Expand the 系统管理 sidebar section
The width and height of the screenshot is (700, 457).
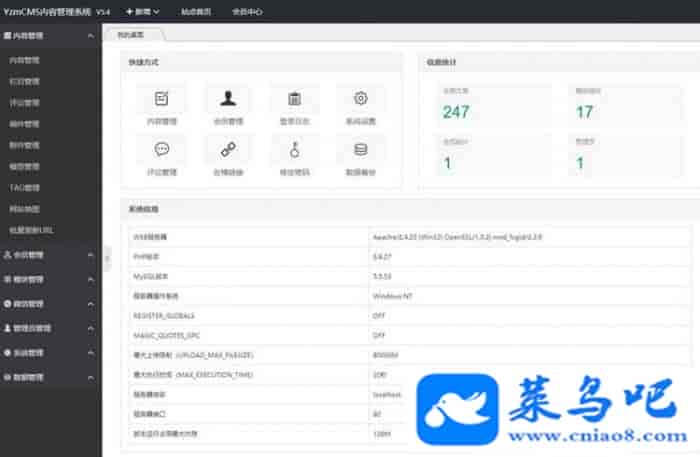(x=50, y=353)
